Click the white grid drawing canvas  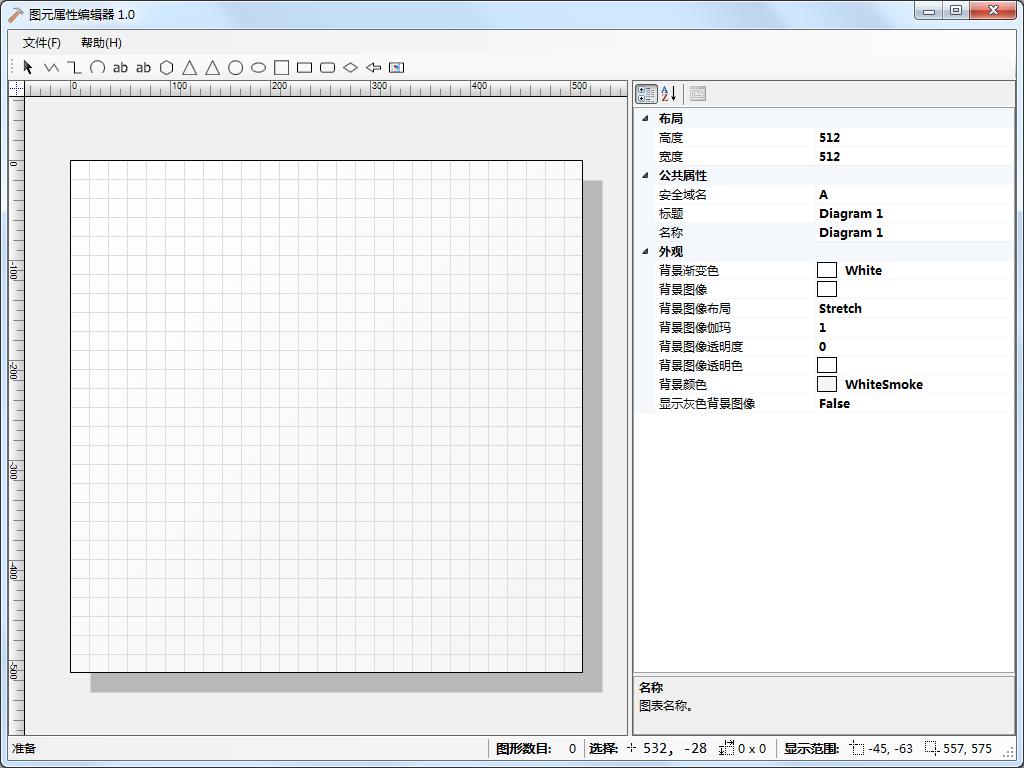tap(327, 416)
